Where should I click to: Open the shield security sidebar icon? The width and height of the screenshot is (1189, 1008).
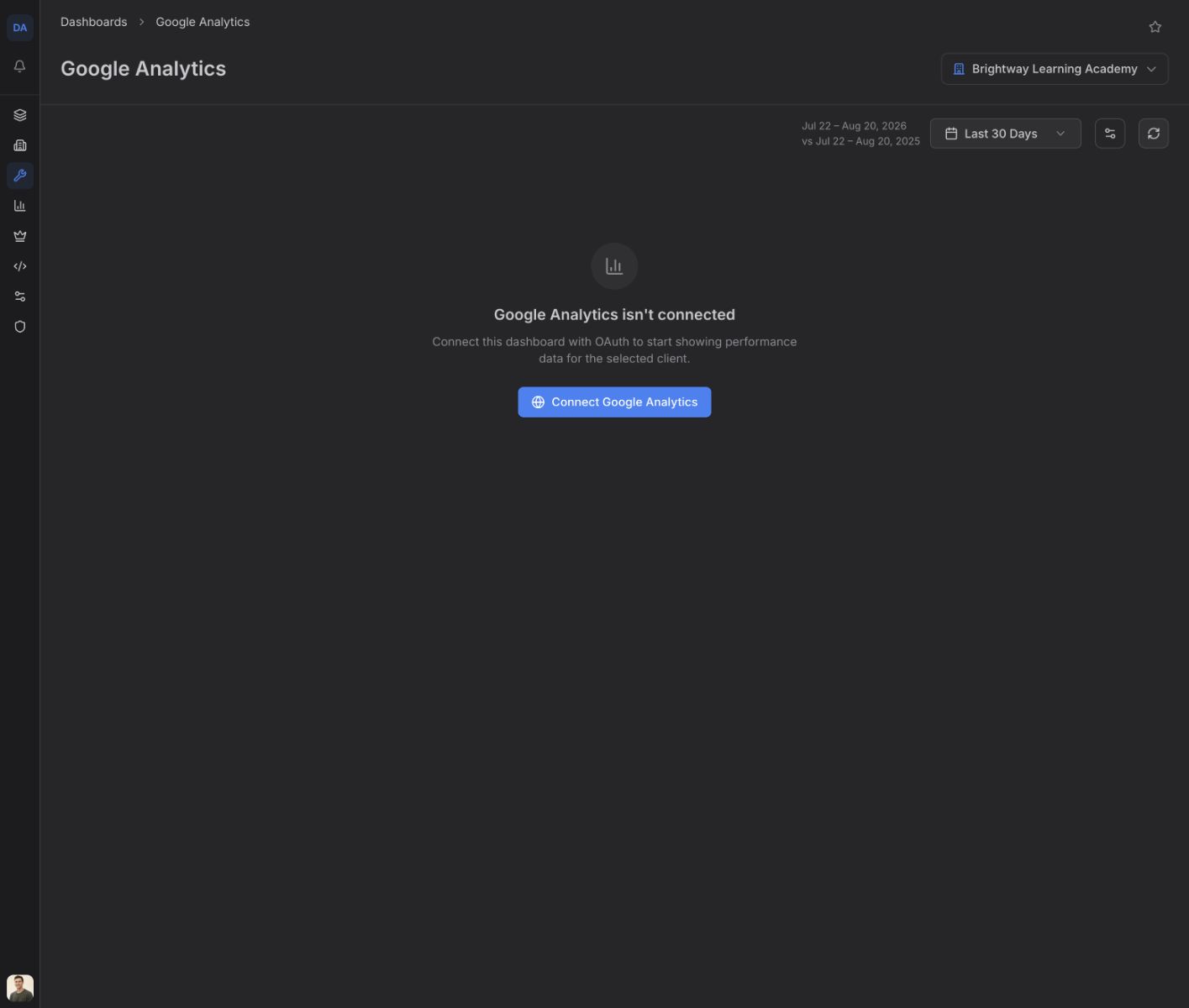click(x=20, y=327)
